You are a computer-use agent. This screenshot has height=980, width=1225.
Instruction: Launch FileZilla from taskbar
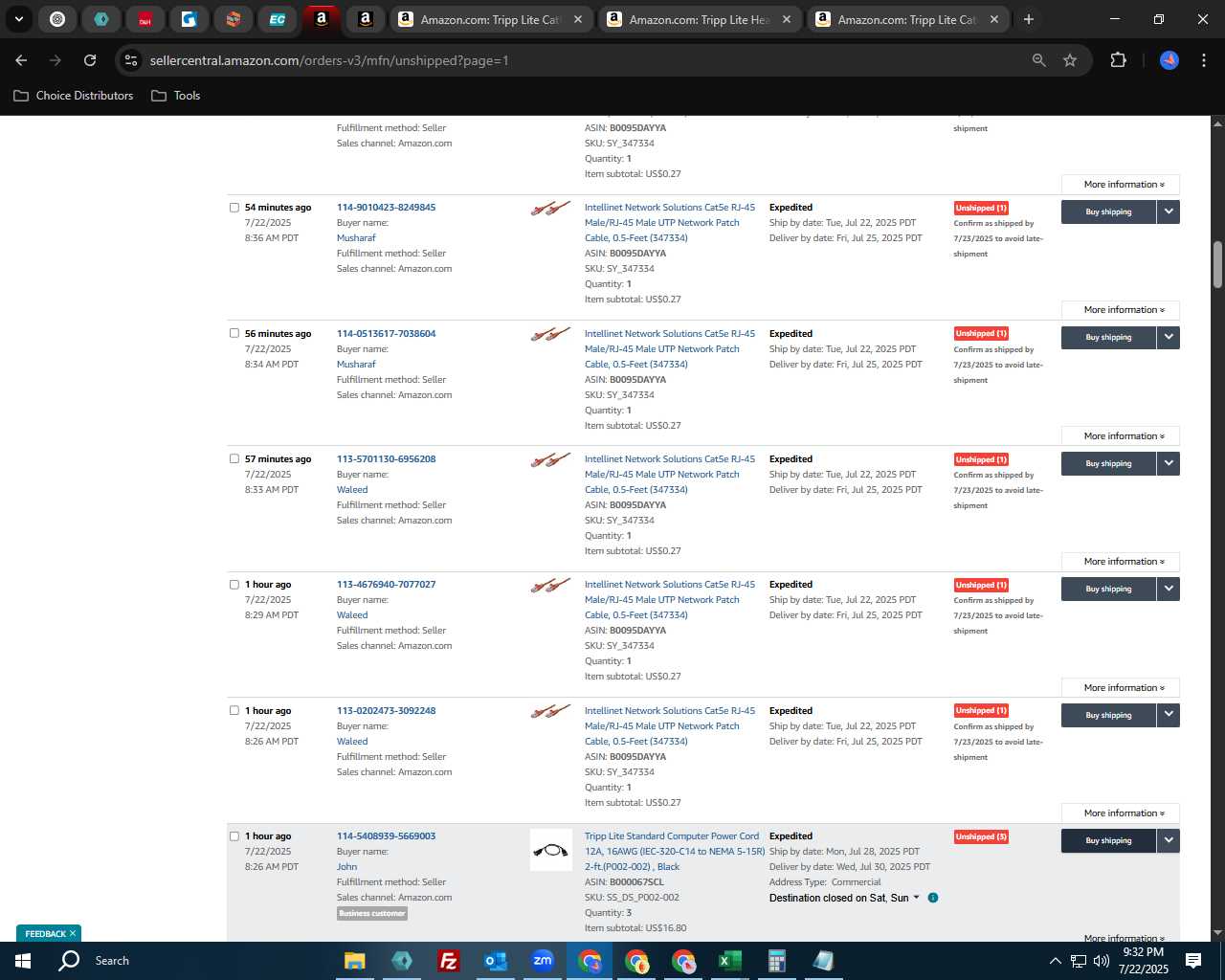point(448,961)
